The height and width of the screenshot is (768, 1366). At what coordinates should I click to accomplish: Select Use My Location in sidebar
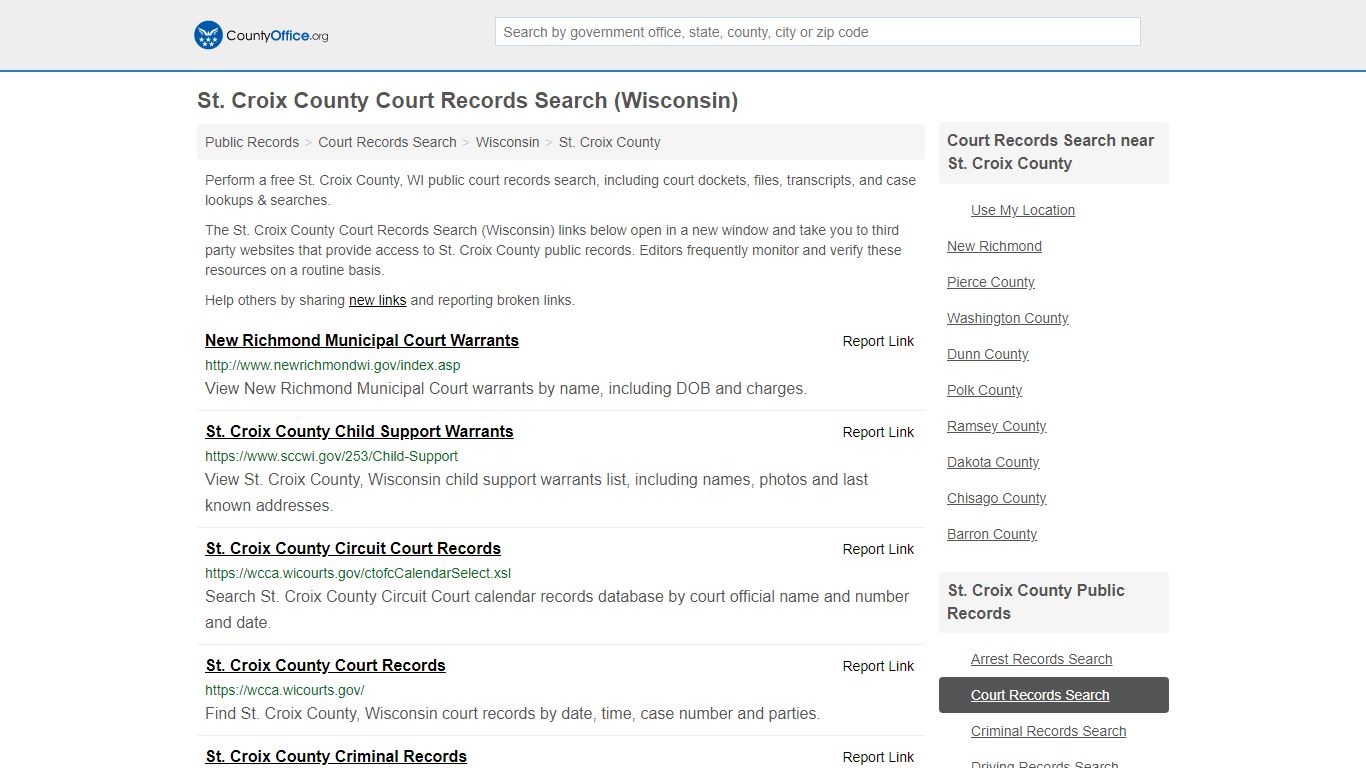[1022, 210]
